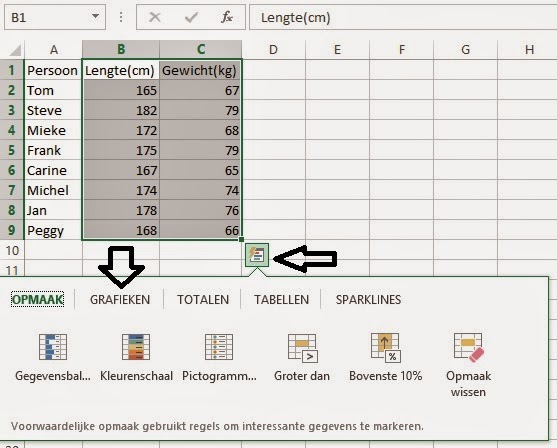The image size is (557, 448).
Task: Select column C header
Action: click(x=201, y=49)
